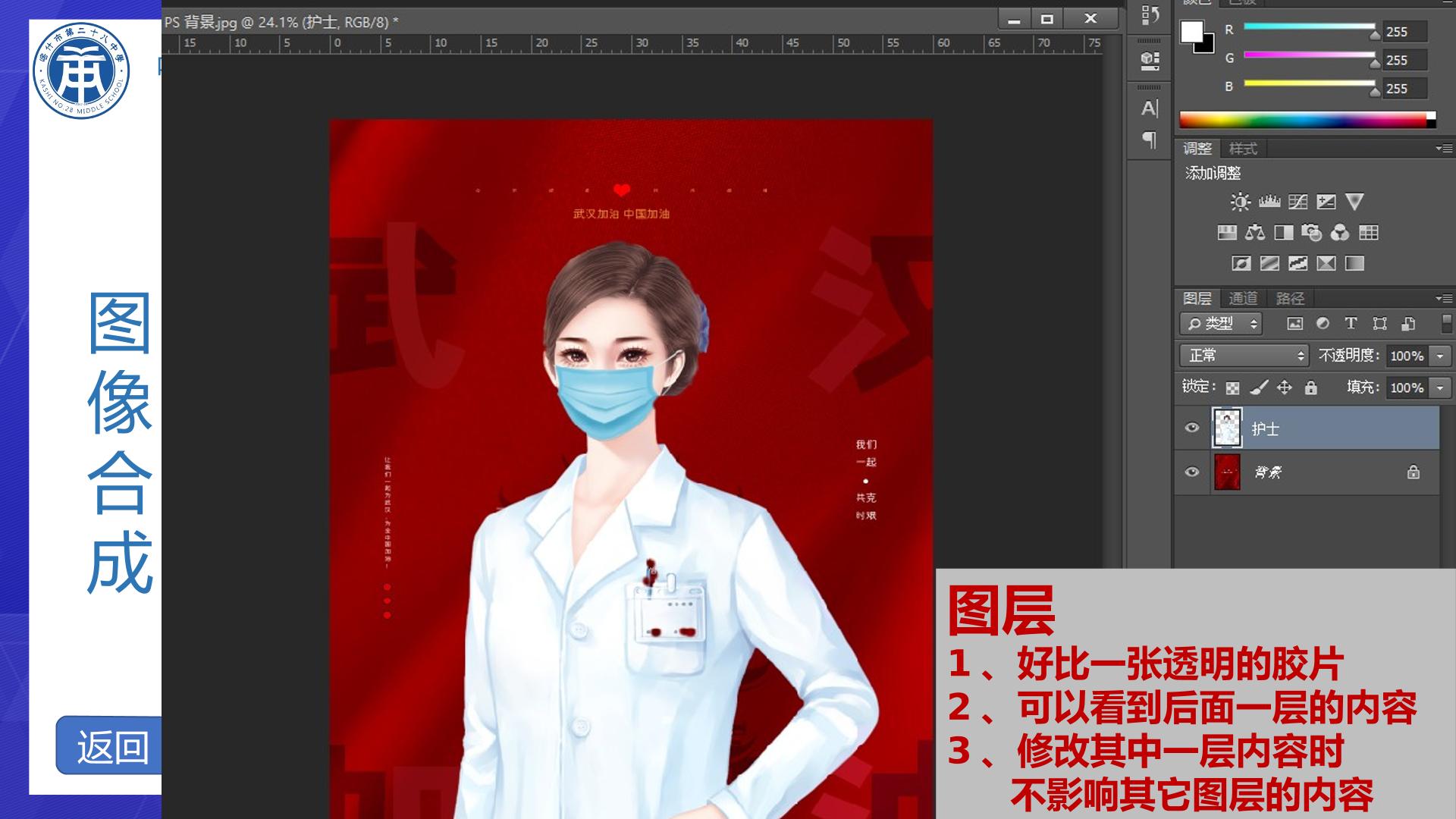1456x819 pixels.
Task: Open the 图层 panel flyout menu
Action: click(x=1445, y=299)
